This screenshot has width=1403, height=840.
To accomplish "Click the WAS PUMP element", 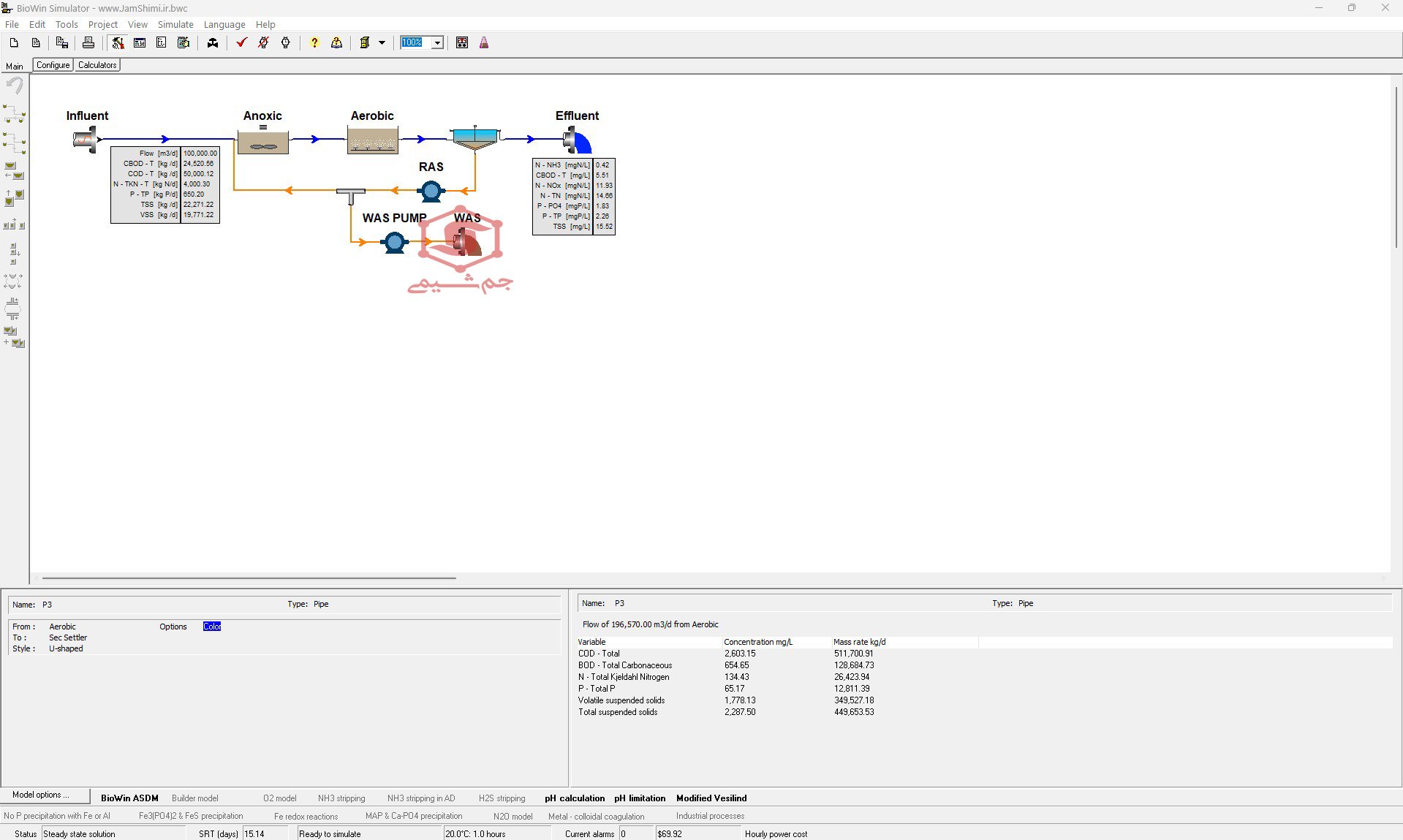I will pos(395,242).
